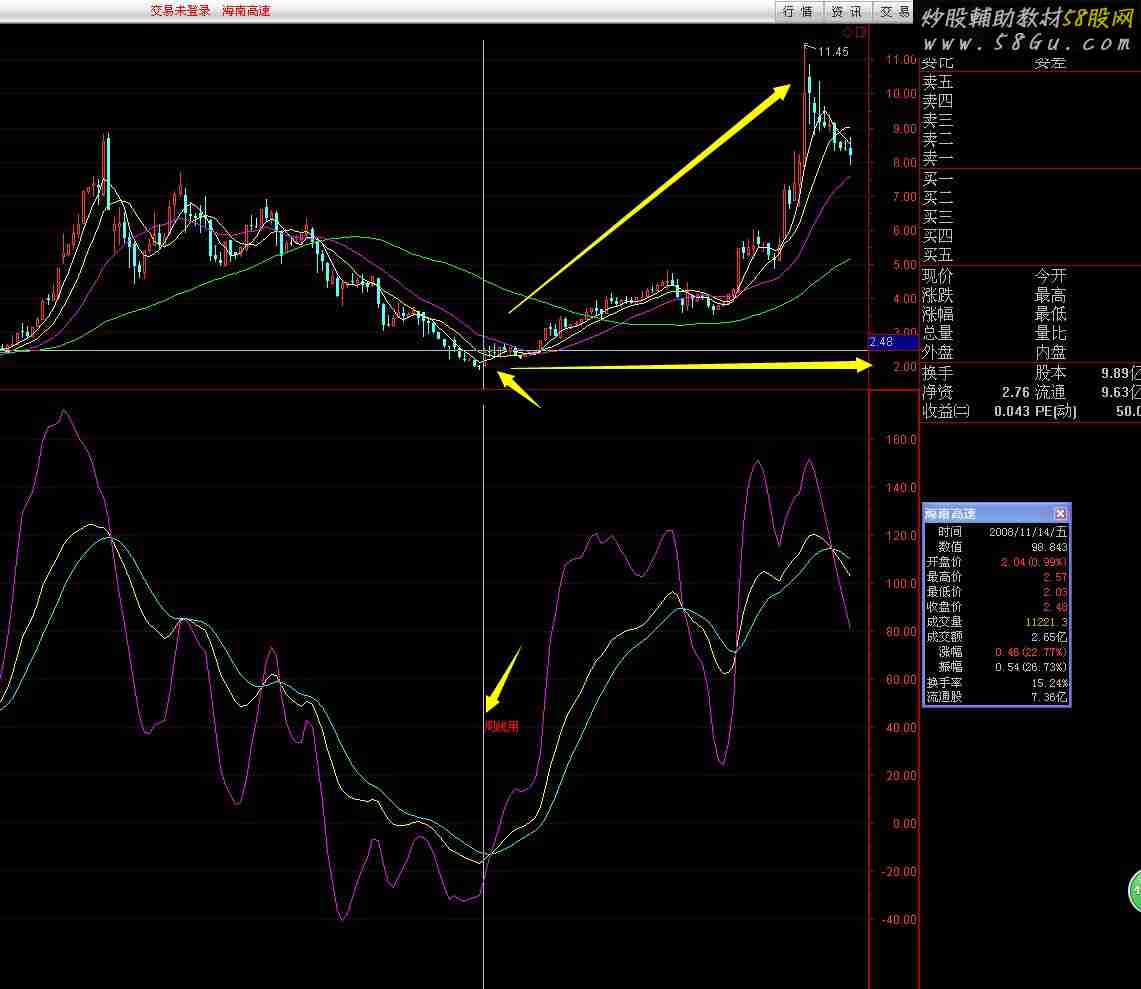
Task: Click the 交易未登录 login status text
Action: [x=181, y=11]
